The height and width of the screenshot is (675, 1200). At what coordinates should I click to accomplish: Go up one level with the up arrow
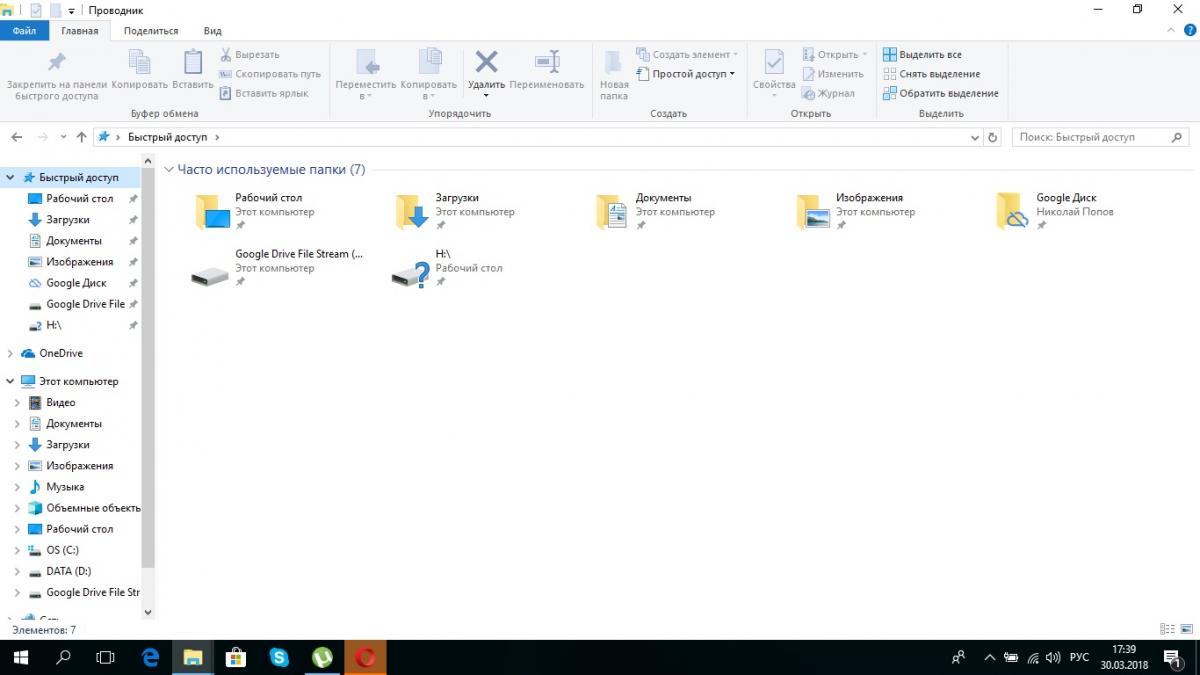click(x=82, y=137)
